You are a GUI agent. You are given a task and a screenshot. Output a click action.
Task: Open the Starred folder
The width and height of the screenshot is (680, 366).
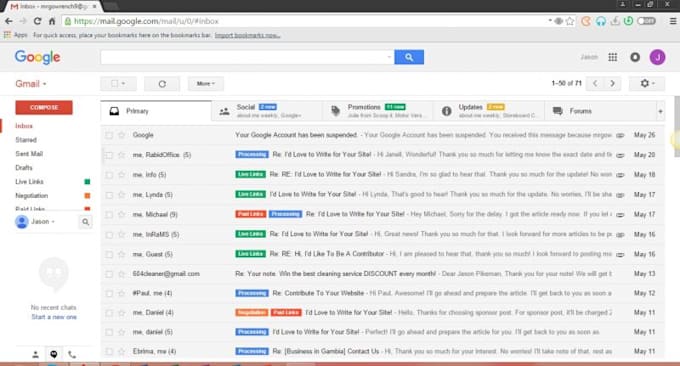tap(26, 140)
